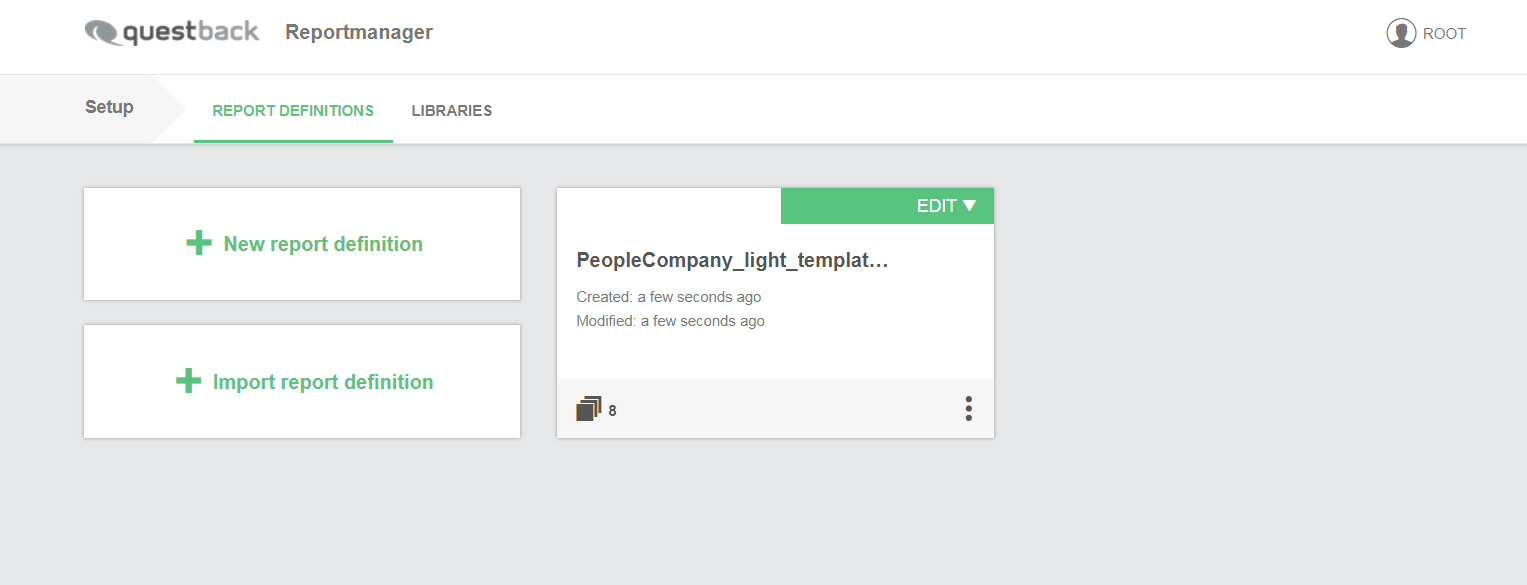Click the green plus icon beside Import
1527x585 pixels.
188,381
